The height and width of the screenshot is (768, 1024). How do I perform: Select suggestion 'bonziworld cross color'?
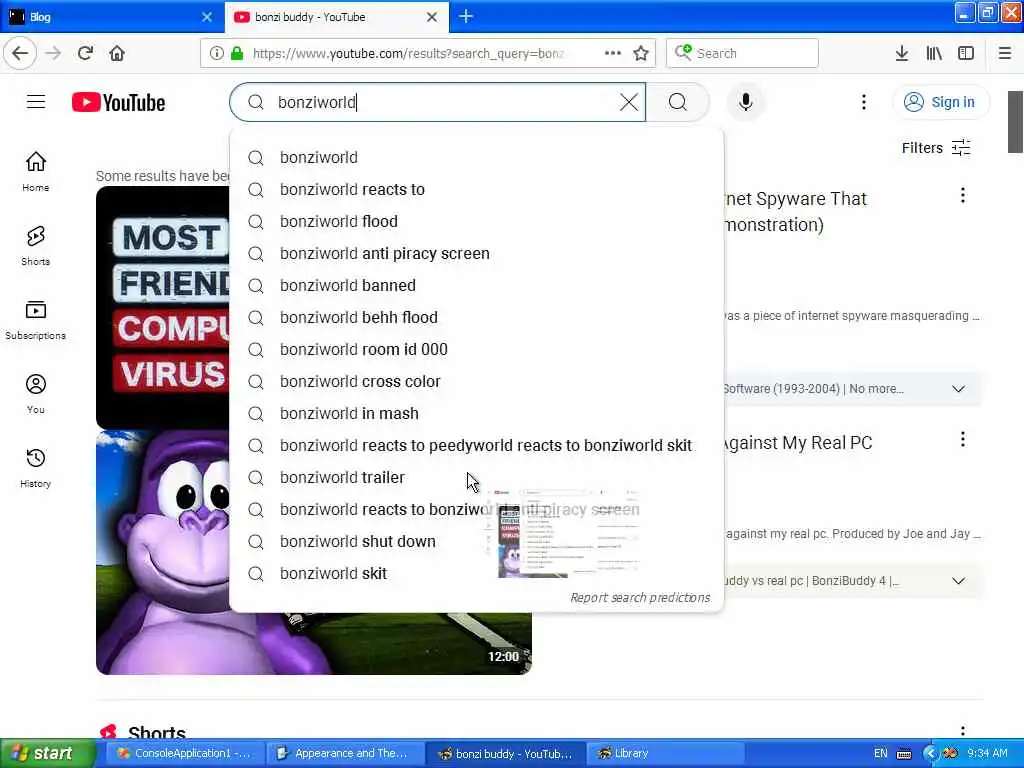pyautogui.click(x=477, y=381)
